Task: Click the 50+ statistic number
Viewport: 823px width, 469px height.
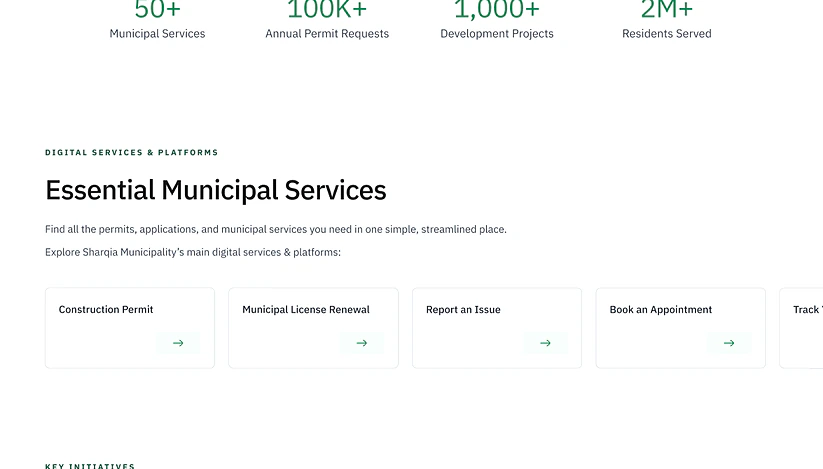Action: (x=157, y=9)
